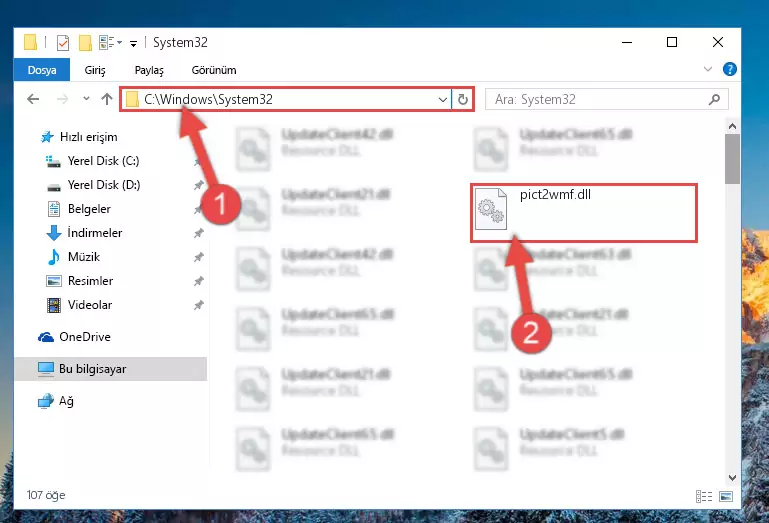Select the pict2wmf.dll file name
Viewport: 769px width, 523px height.
tap(555, 195)
